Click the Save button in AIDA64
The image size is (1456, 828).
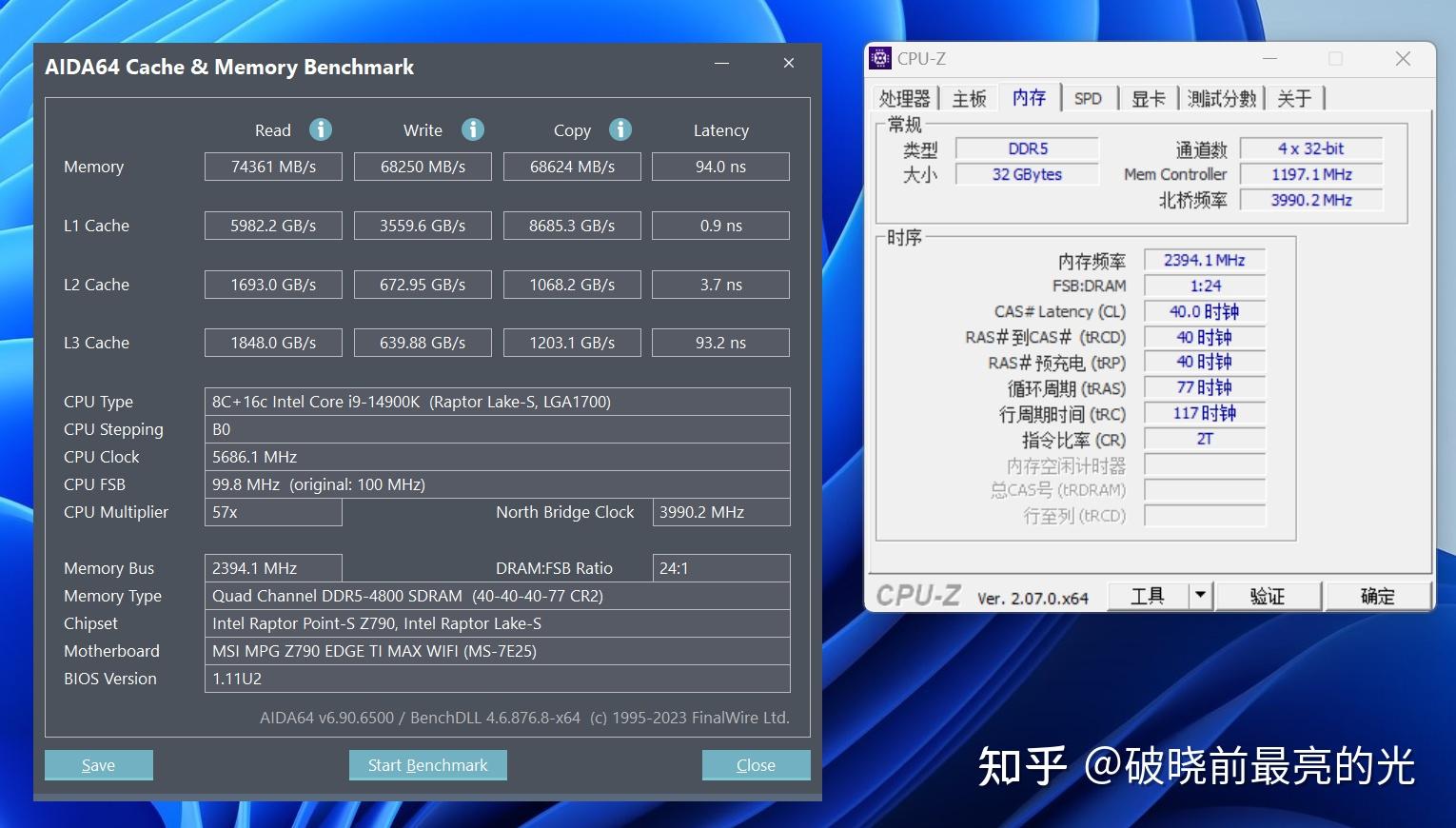(x=99, y=765)
